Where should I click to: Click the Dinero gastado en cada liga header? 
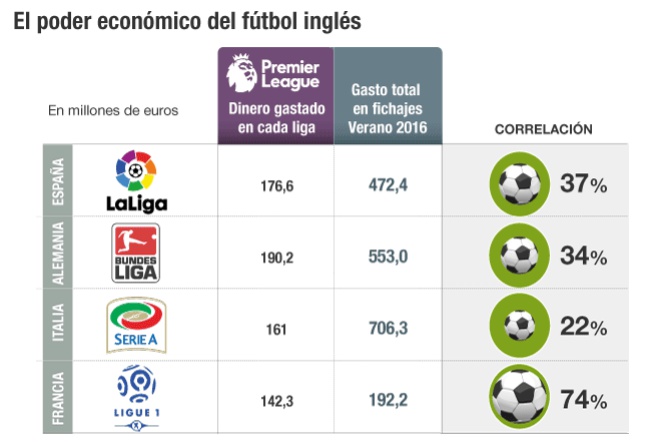(277, 118)
